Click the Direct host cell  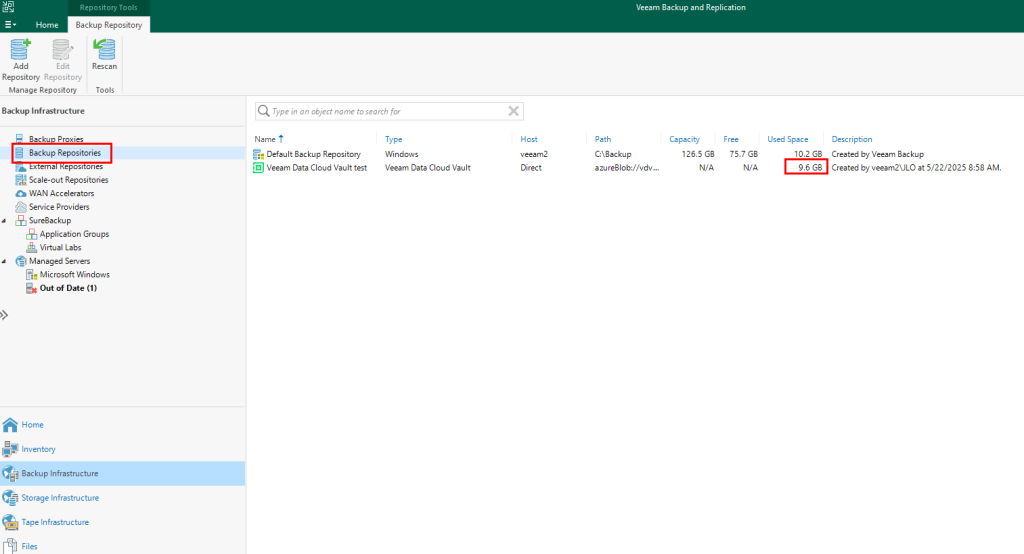[531, 168]
